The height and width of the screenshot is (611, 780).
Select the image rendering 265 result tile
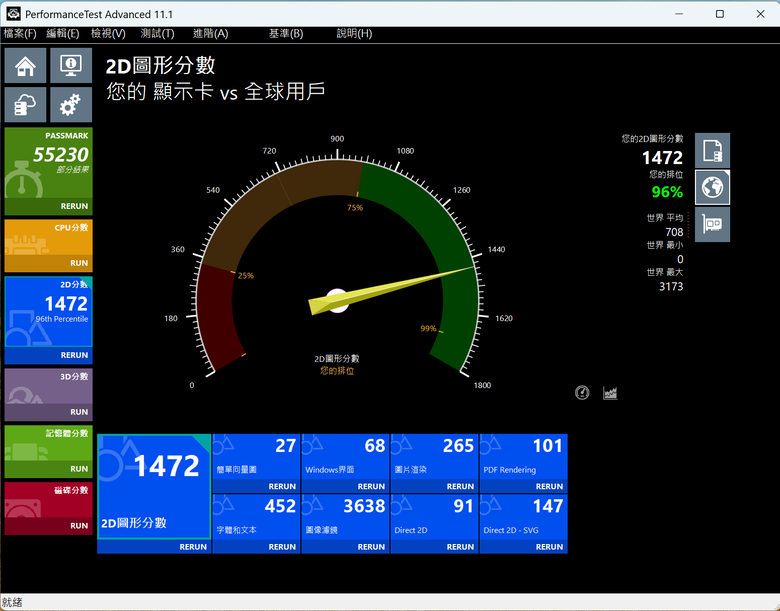(434, 457)
